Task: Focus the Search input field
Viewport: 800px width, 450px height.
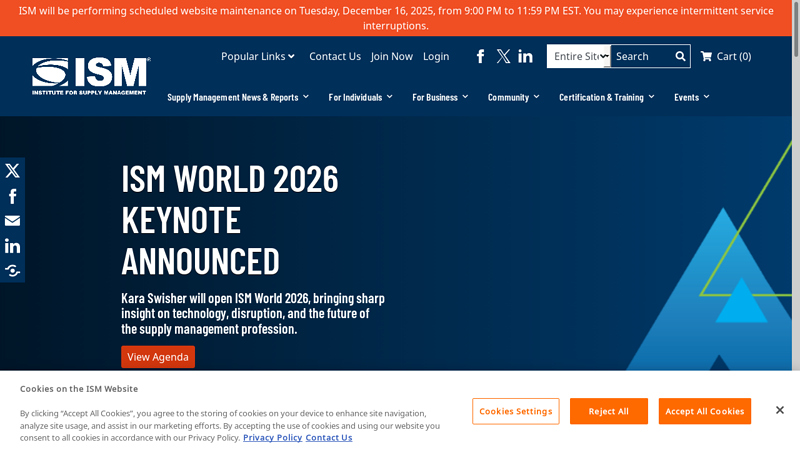Action: click(643, 56)
